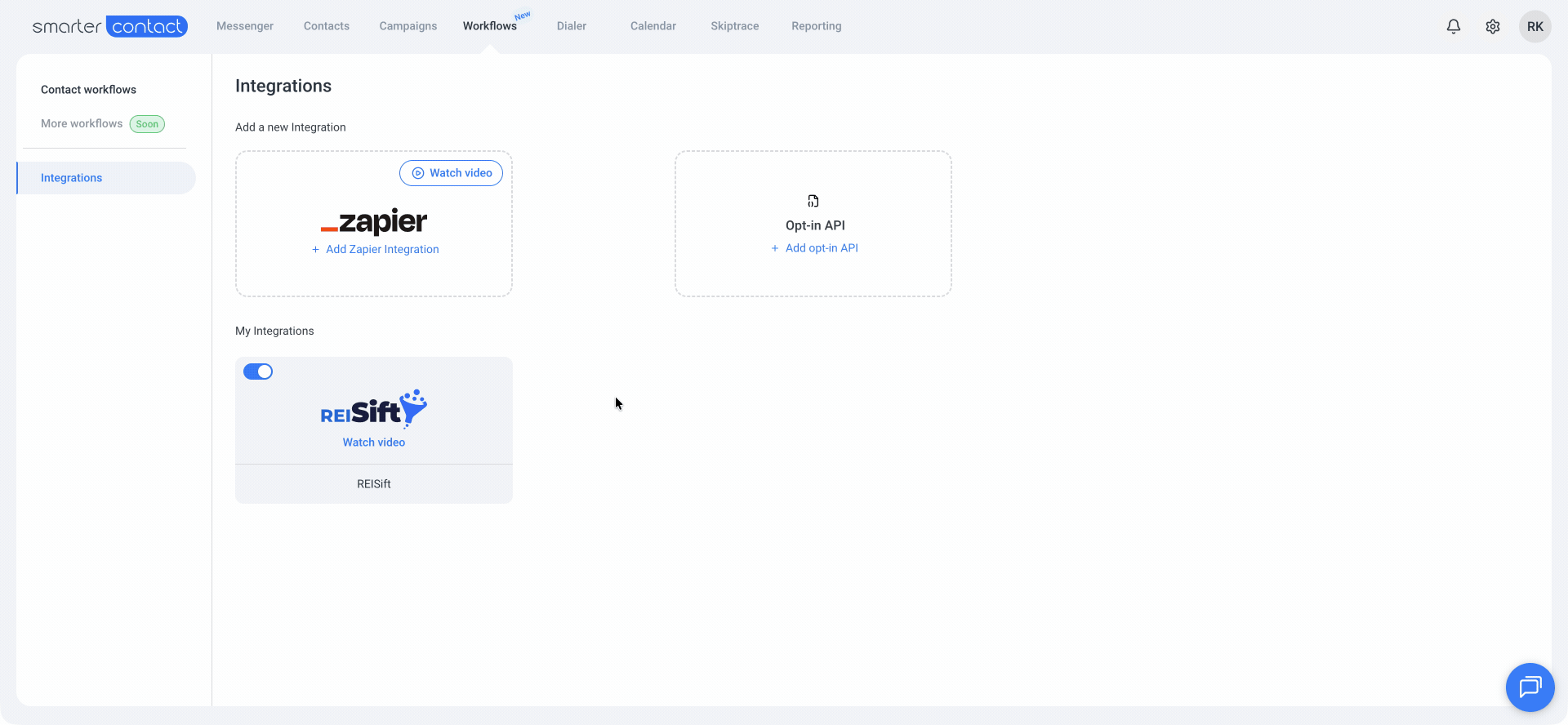The image size is (1568, 725).
Task: Select Integrations in the sidebar
Action: tap(106, 178)
